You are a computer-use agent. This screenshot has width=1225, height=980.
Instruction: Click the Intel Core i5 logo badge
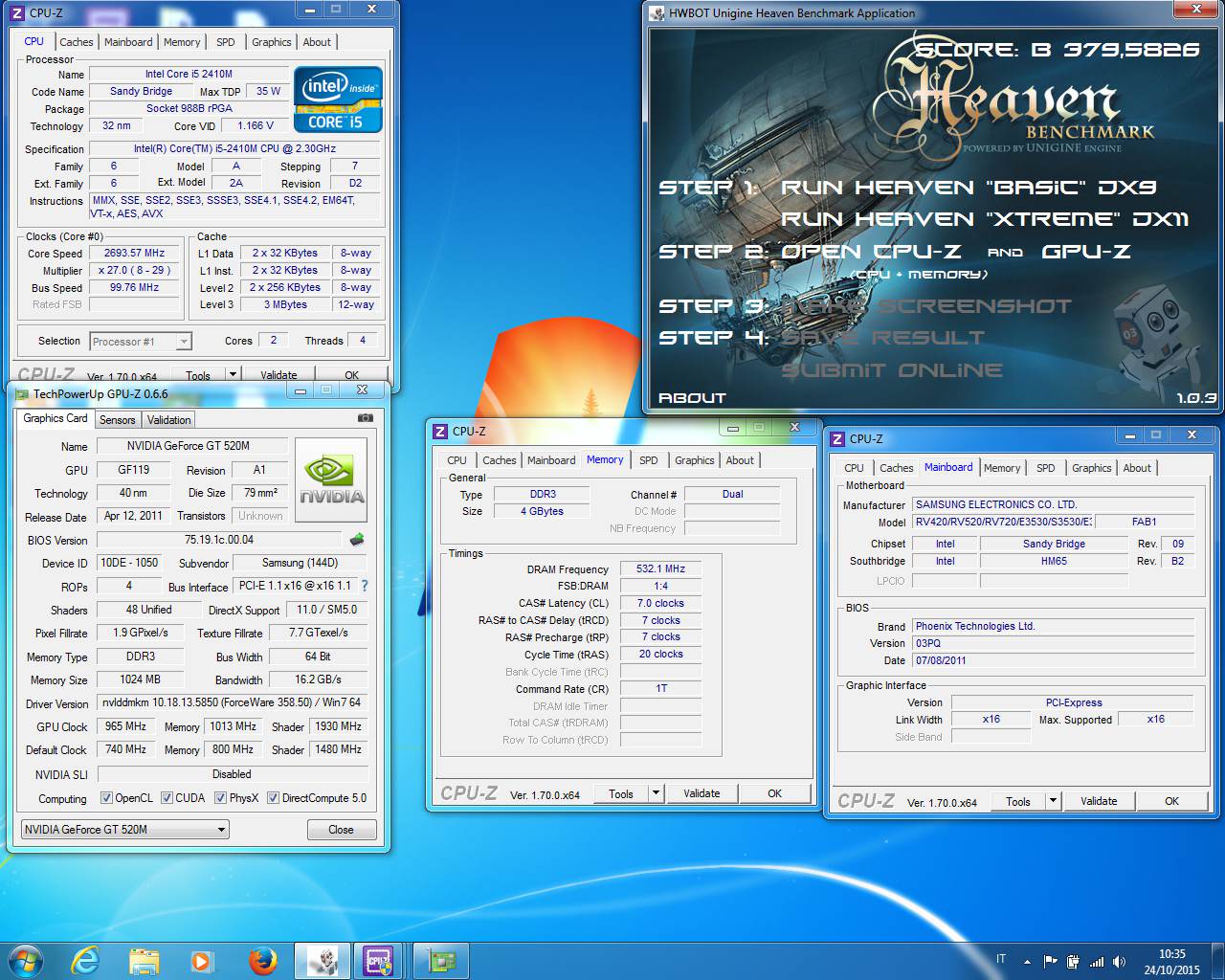click(x=338, y=99)
